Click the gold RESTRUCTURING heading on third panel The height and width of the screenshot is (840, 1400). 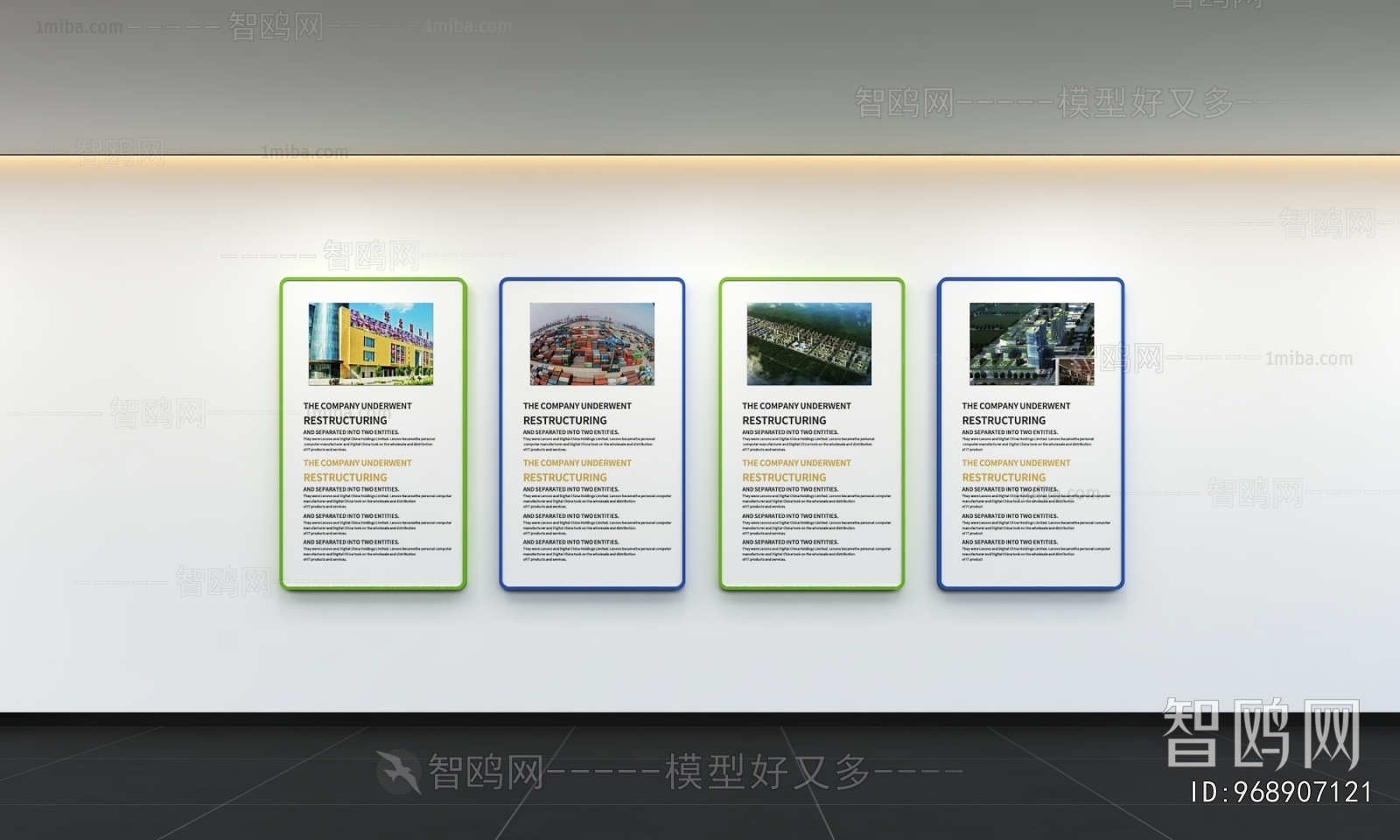point(784,478)
